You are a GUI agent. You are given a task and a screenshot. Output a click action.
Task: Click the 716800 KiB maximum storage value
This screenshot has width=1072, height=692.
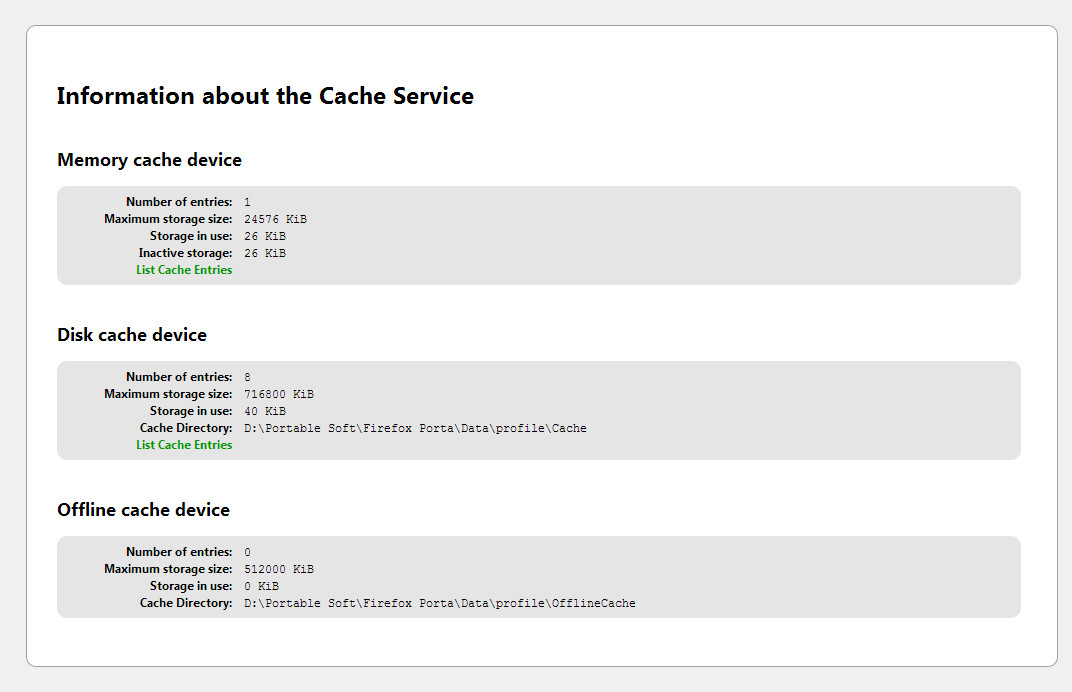279,394
